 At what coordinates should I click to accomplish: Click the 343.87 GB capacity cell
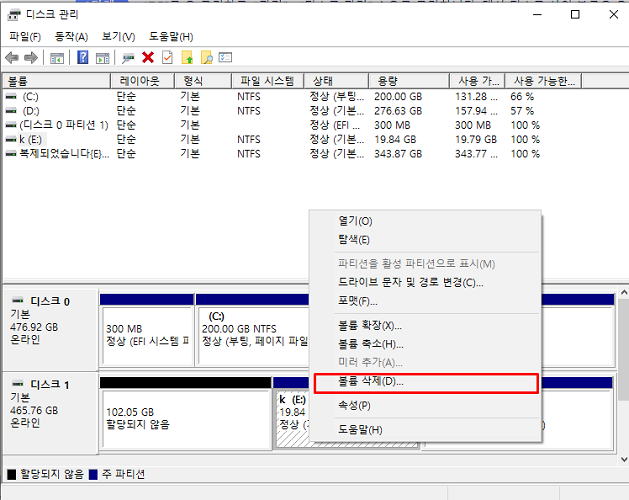[398, 154]
